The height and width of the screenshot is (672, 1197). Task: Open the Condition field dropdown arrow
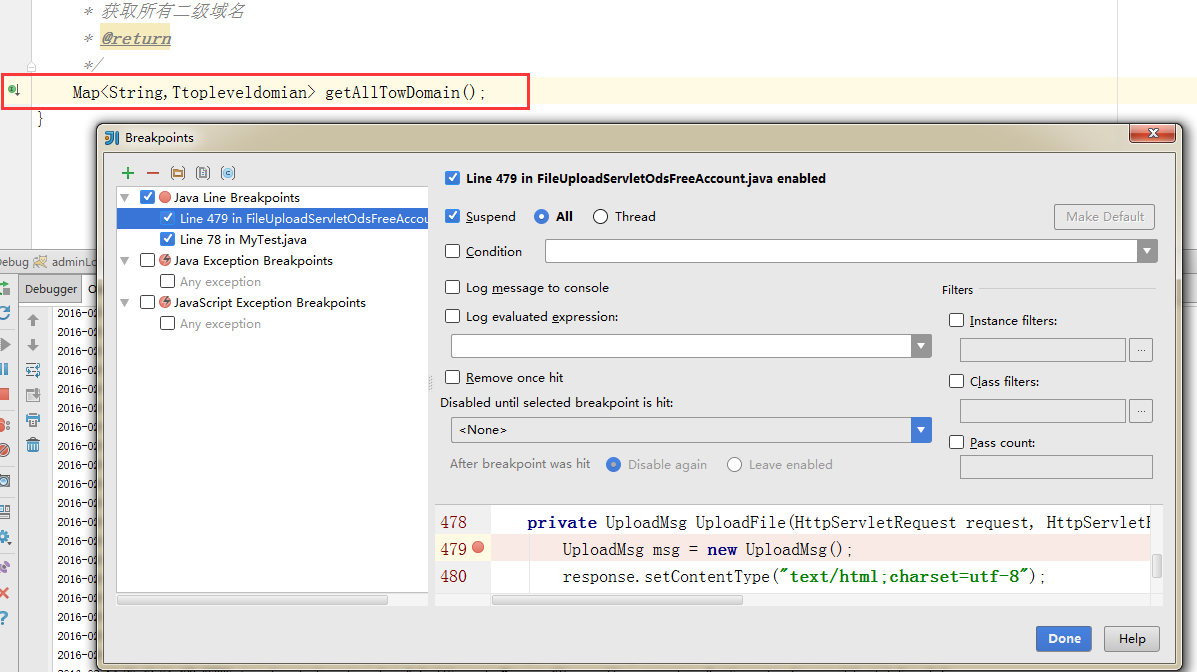click(x=1147, y=251)
